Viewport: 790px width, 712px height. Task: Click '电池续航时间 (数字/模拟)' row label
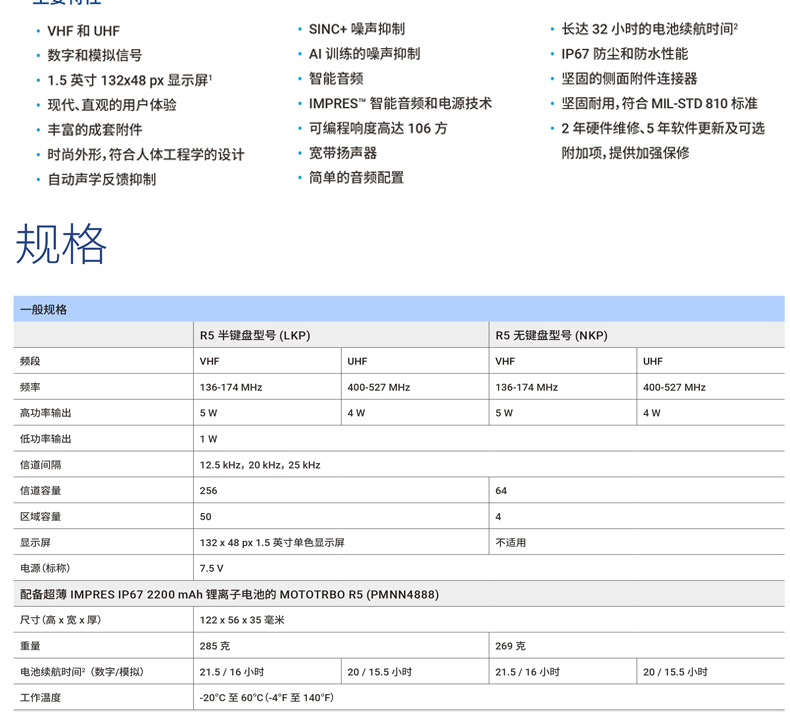click(x=82, y=672)
